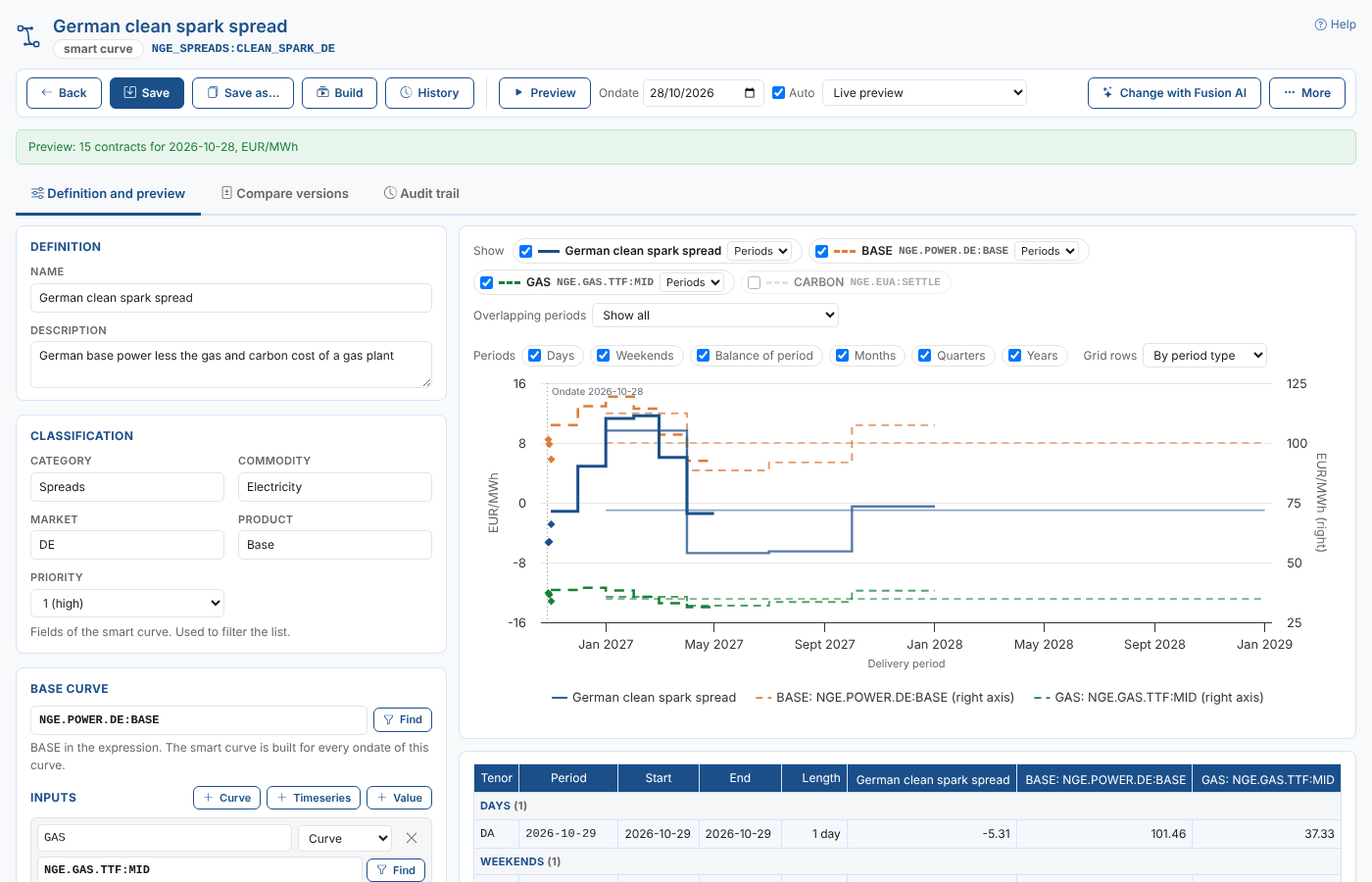Open Periods dropdown for BASE series
The height and width of the screenshot is (882, 1372).
click(1047, 251)
